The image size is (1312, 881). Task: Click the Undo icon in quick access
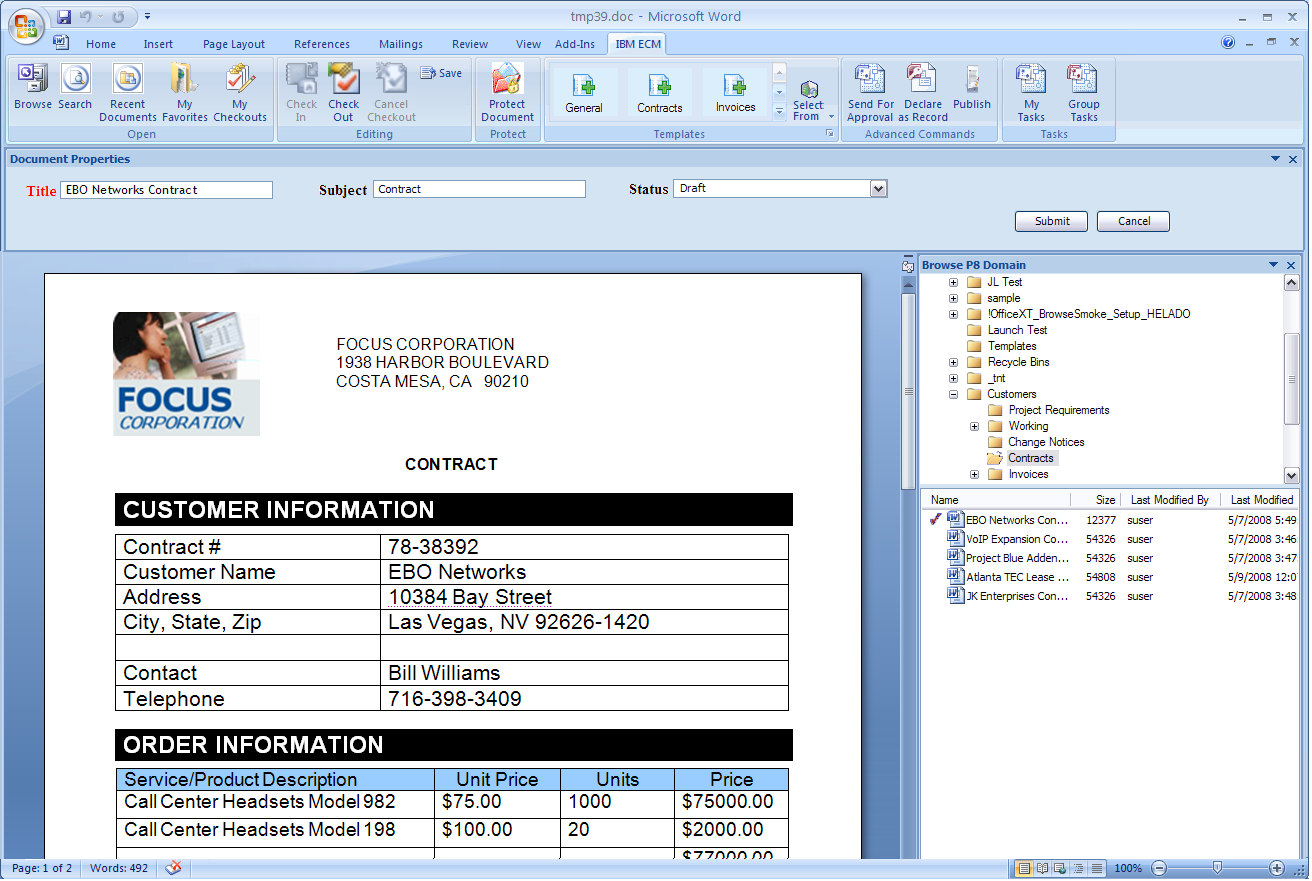pos(86,17)
